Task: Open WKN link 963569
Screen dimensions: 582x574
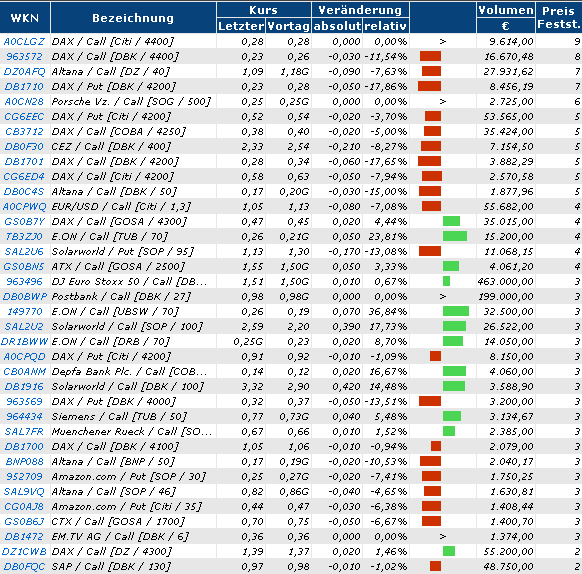Action: click(x=24, y=401)
